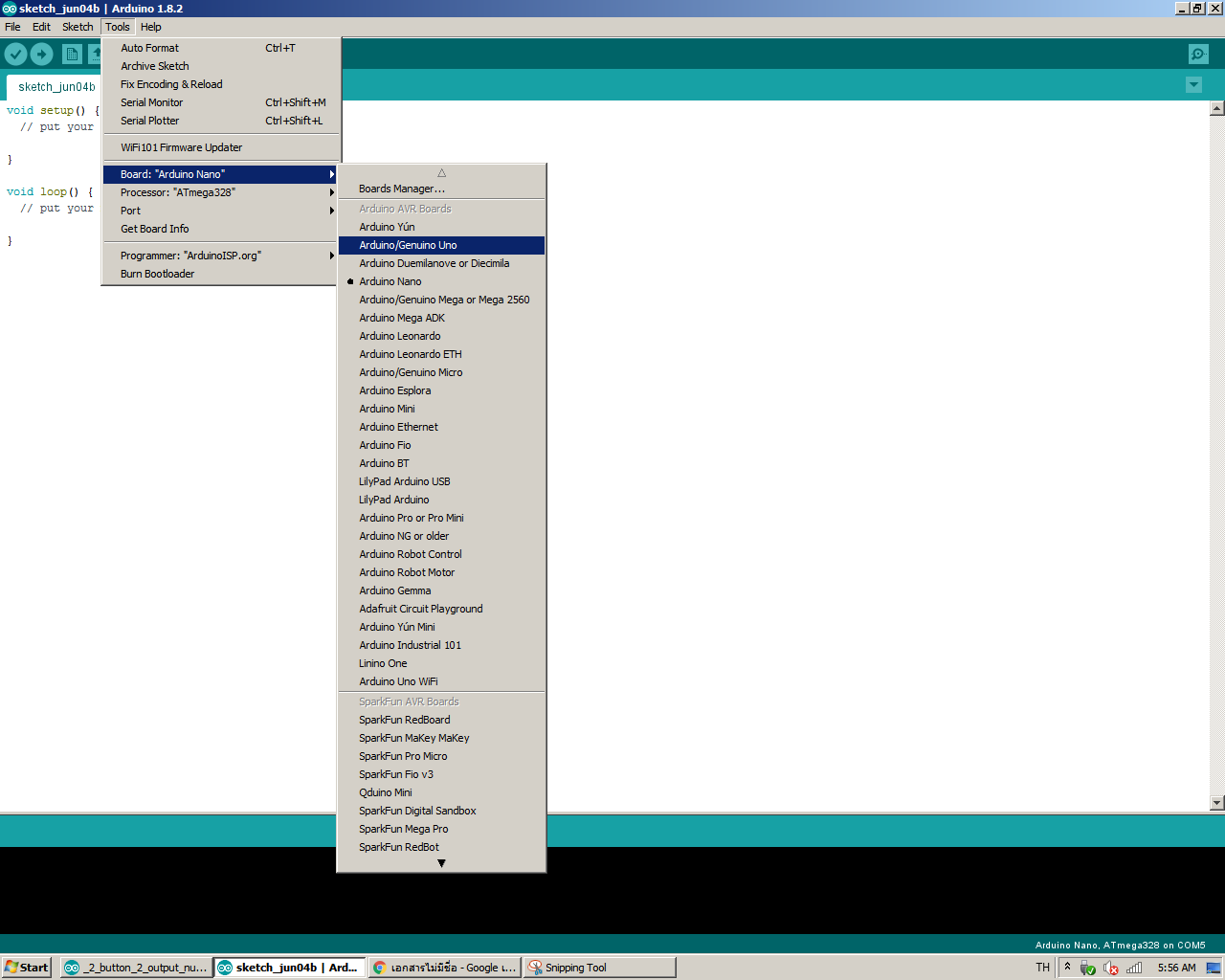This screenshot has width=1225, height=980.
Task: Click editor scrollbar up arrow
Action: (1217, 108)
